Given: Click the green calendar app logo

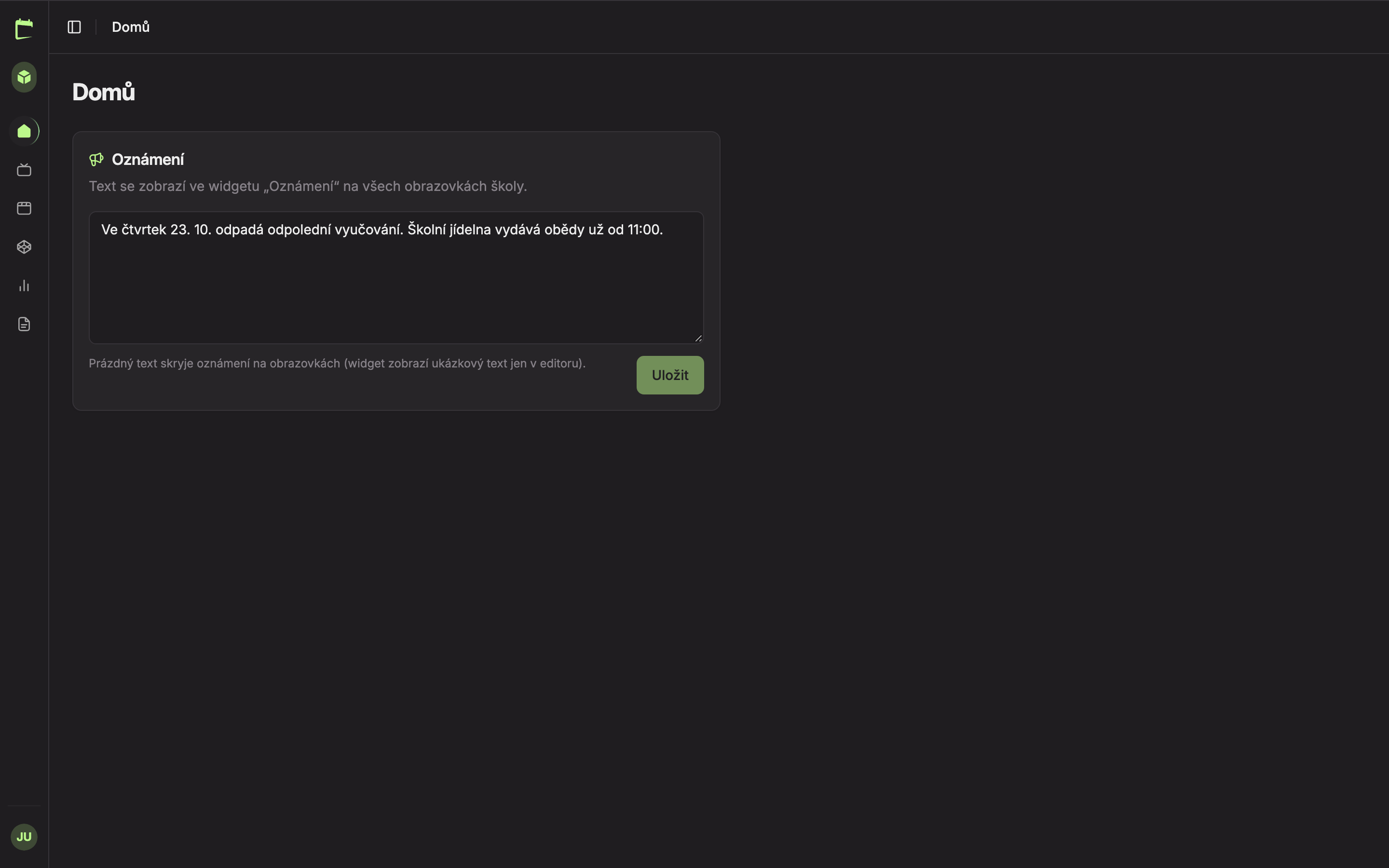Looking at the screenshot, I should tap(24, 29).
